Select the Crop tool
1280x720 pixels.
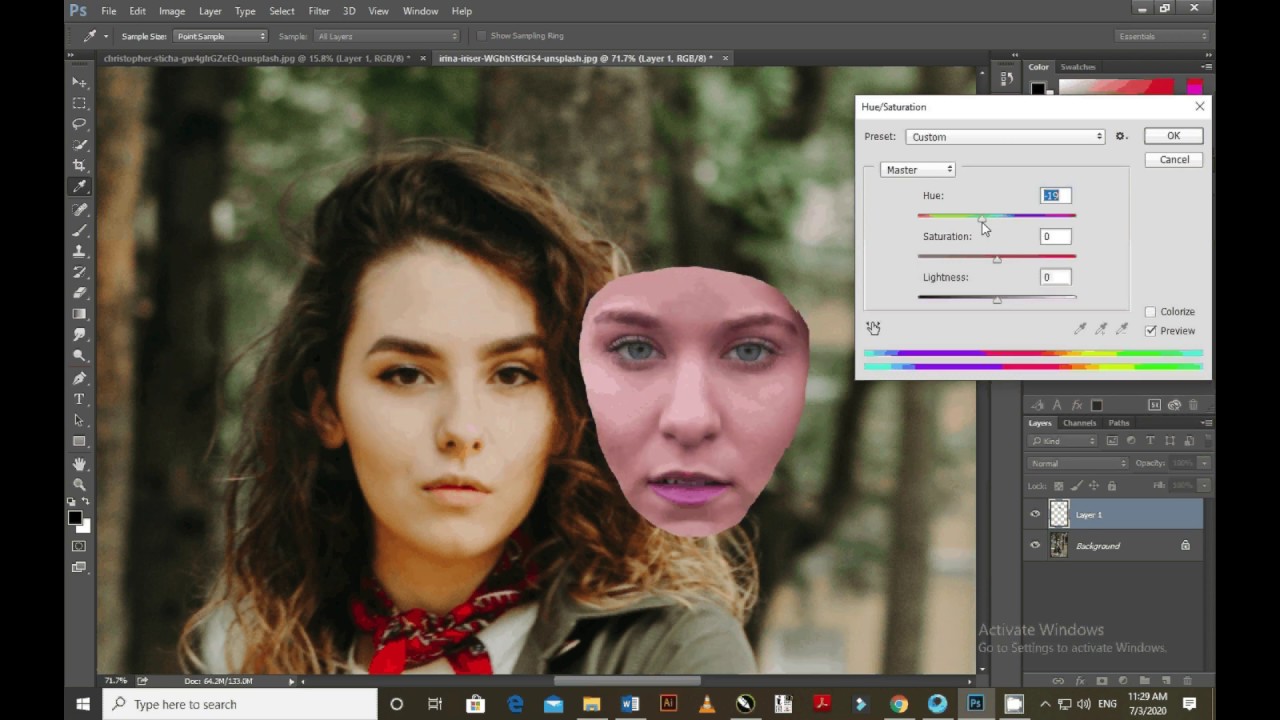79,165
